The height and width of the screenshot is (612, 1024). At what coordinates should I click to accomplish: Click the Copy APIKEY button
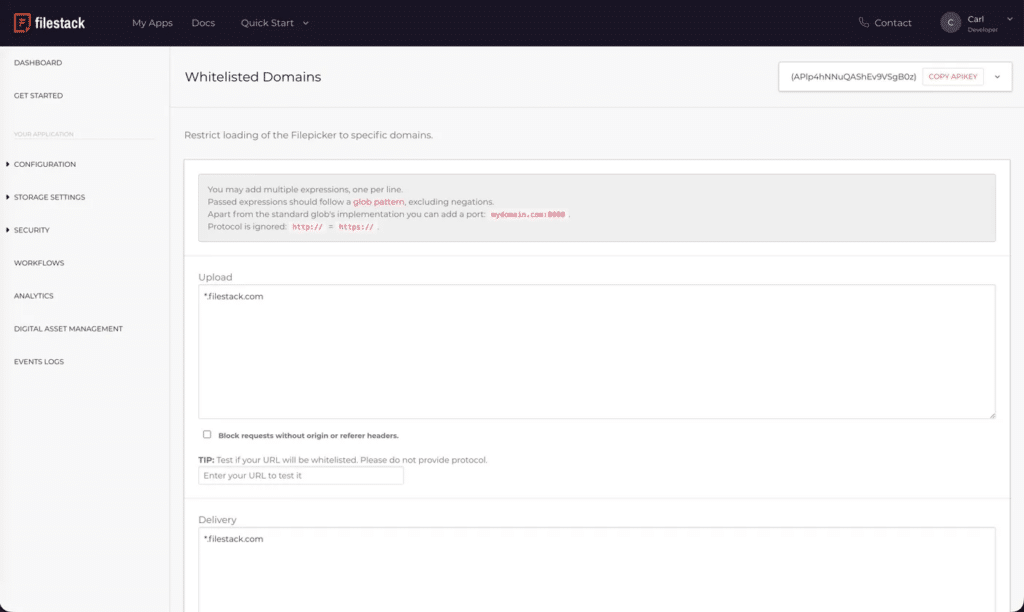[953, 77]
